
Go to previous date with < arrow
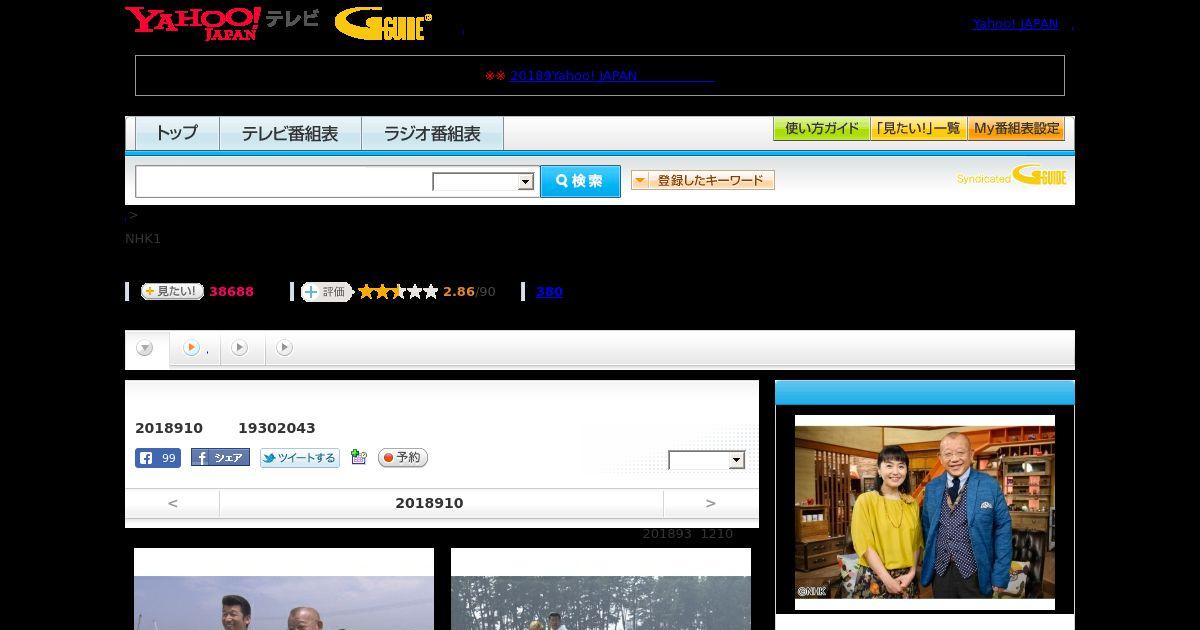tap(172, 503)
